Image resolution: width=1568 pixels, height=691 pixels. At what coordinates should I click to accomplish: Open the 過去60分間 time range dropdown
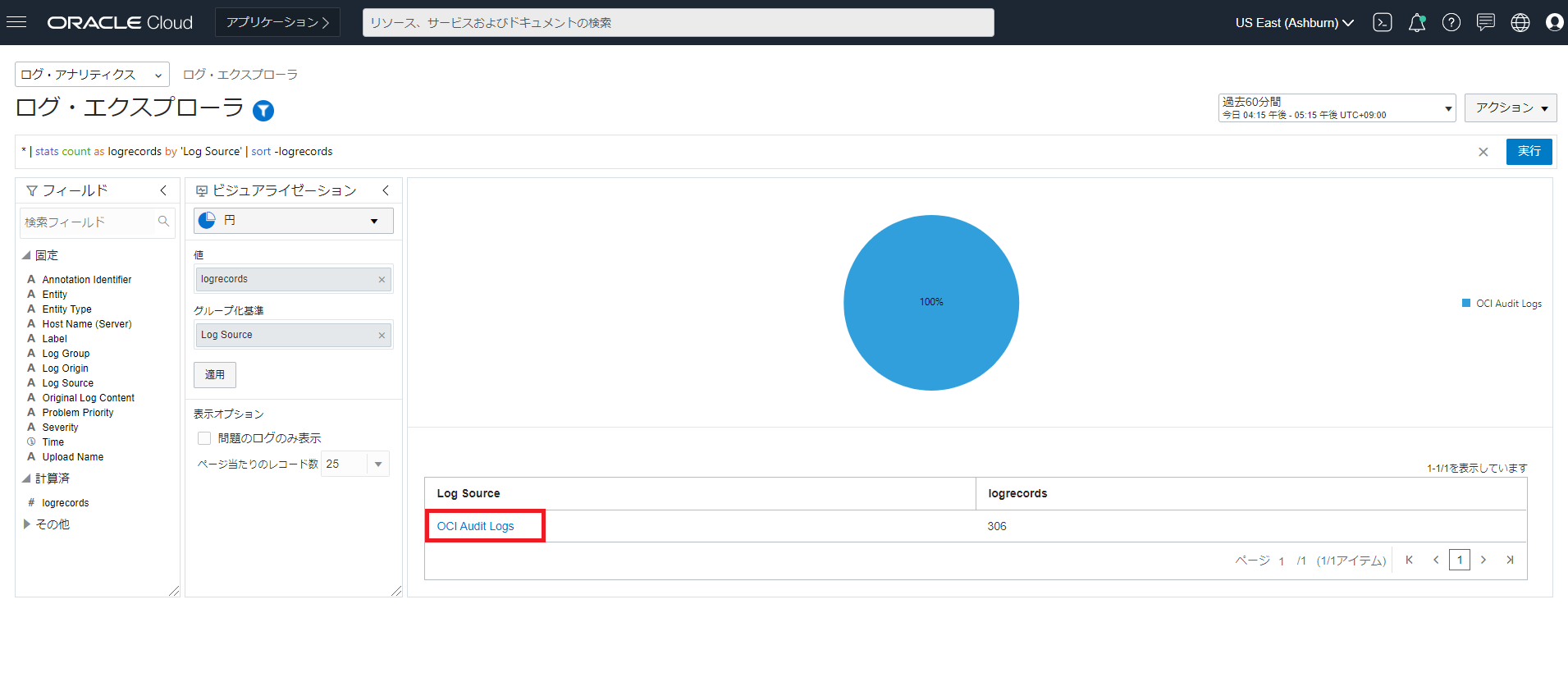tap(1337, 108)
